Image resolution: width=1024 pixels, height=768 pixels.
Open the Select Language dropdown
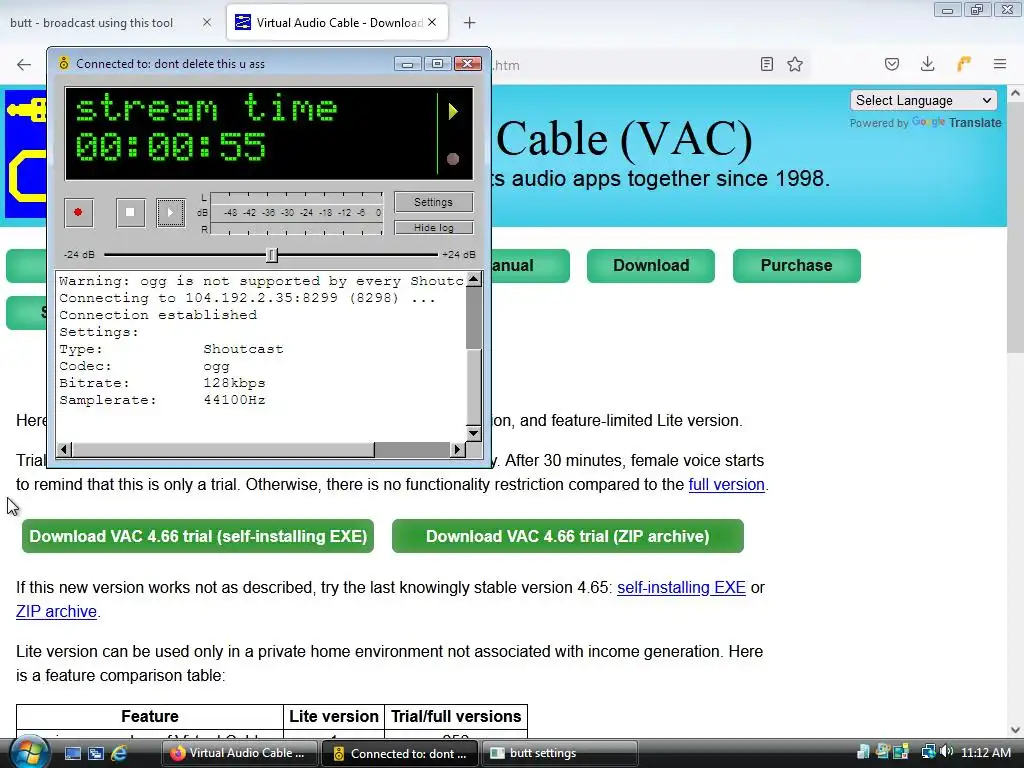click(923, 101)
